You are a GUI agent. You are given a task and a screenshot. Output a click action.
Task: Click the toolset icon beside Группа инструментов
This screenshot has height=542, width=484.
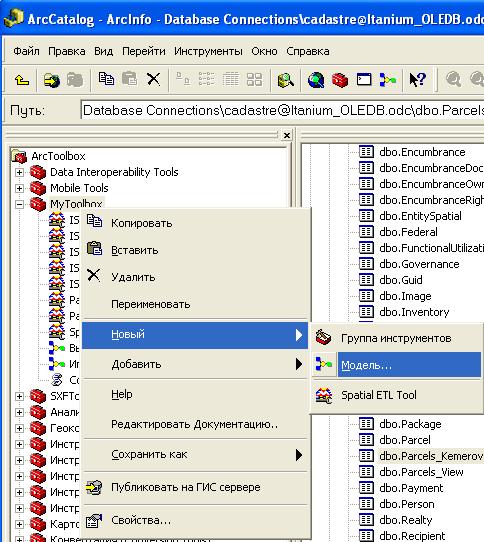[x=324, y=337]
